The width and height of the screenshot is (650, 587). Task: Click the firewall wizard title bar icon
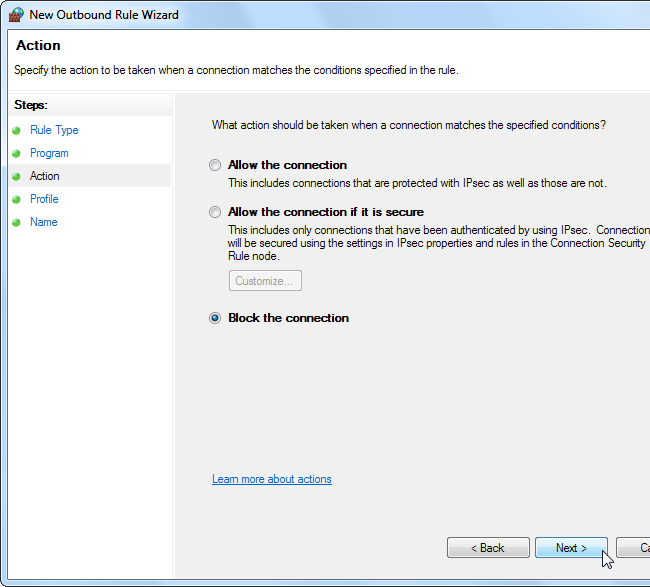click(15, 15)
